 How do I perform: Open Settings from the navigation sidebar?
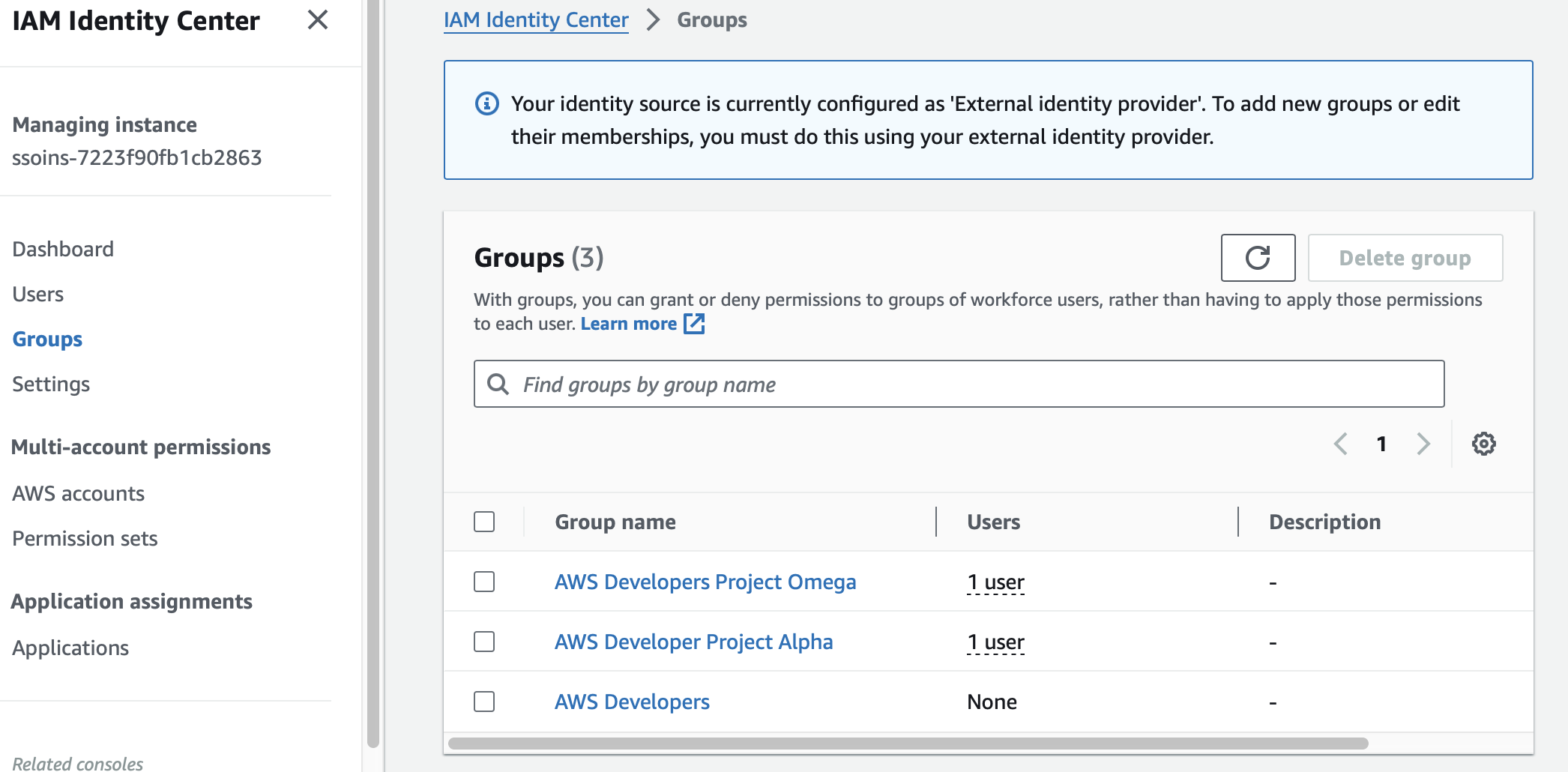pos(51,384)
